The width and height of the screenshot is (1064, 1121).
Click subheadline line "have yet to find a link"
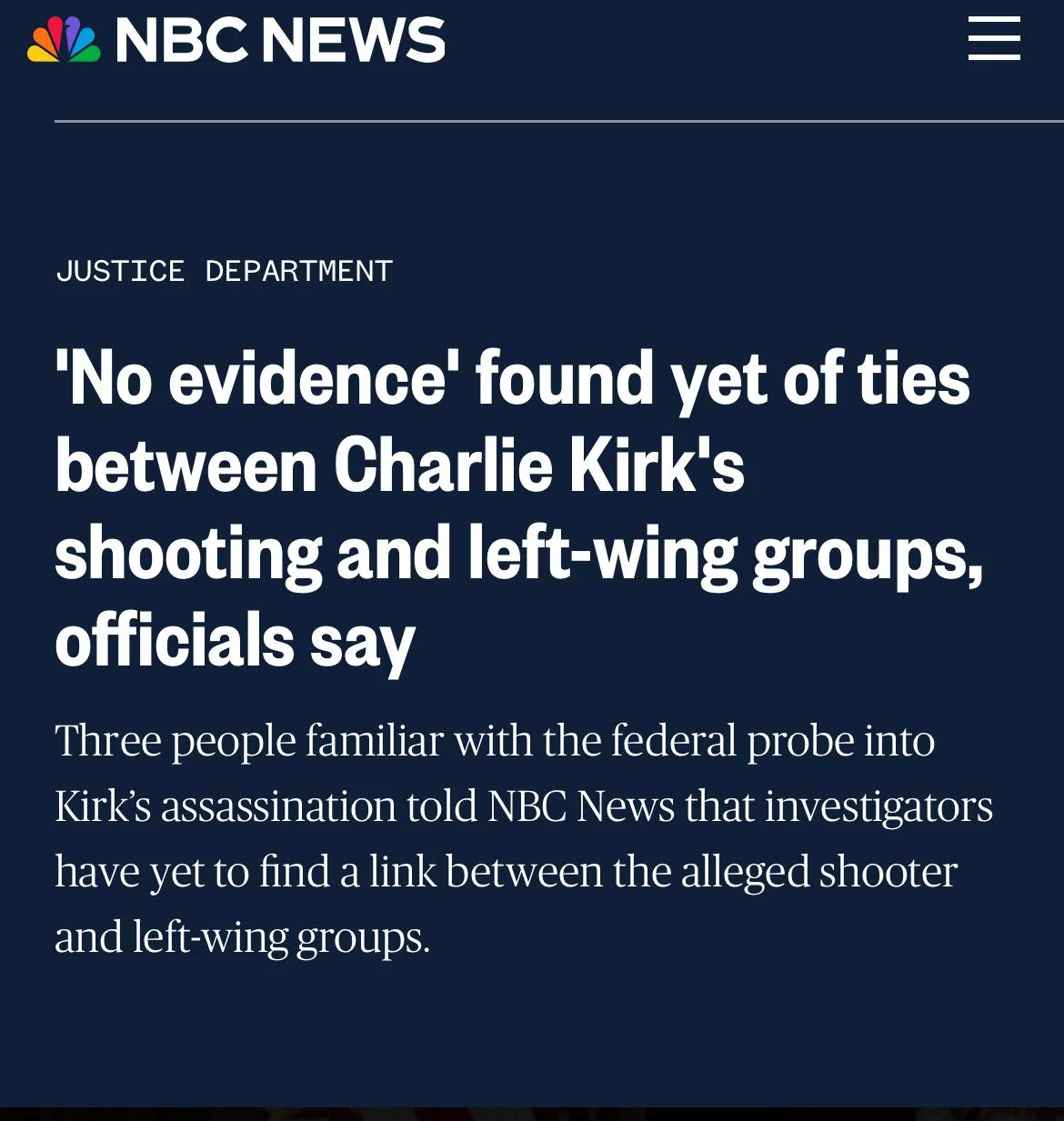[506, 871]
